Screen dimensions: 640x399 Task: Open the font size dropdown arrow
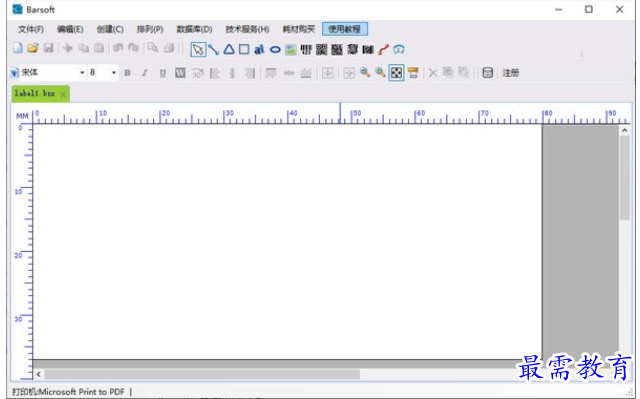point(114,73)
